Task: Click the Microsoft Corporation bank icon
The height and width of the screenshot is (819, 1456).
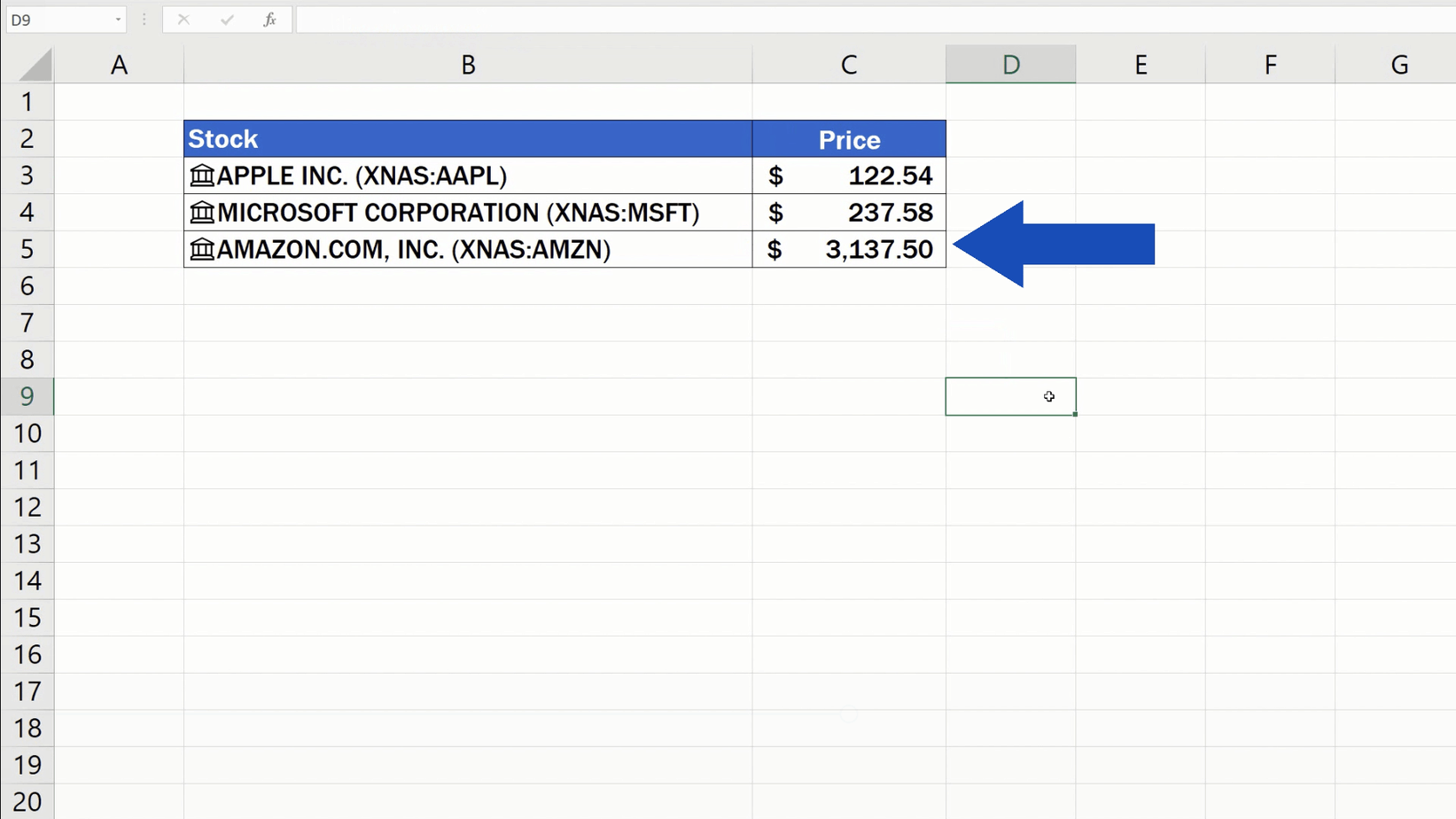Action: 201,213
